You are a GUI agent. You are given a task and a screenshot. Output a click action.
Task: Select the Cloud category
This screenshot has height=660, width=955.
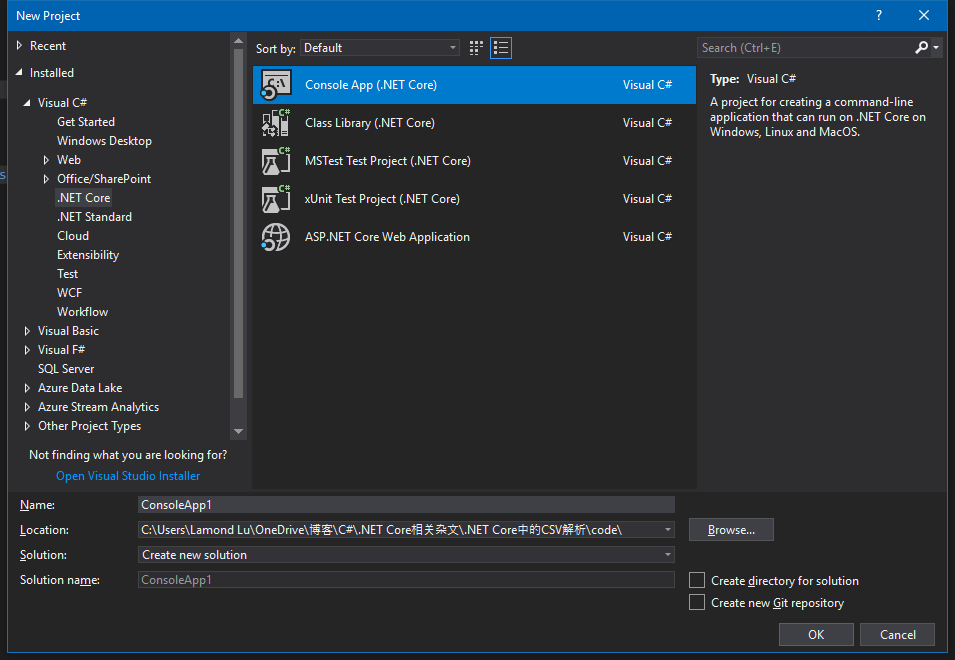(x=73, y=236)
